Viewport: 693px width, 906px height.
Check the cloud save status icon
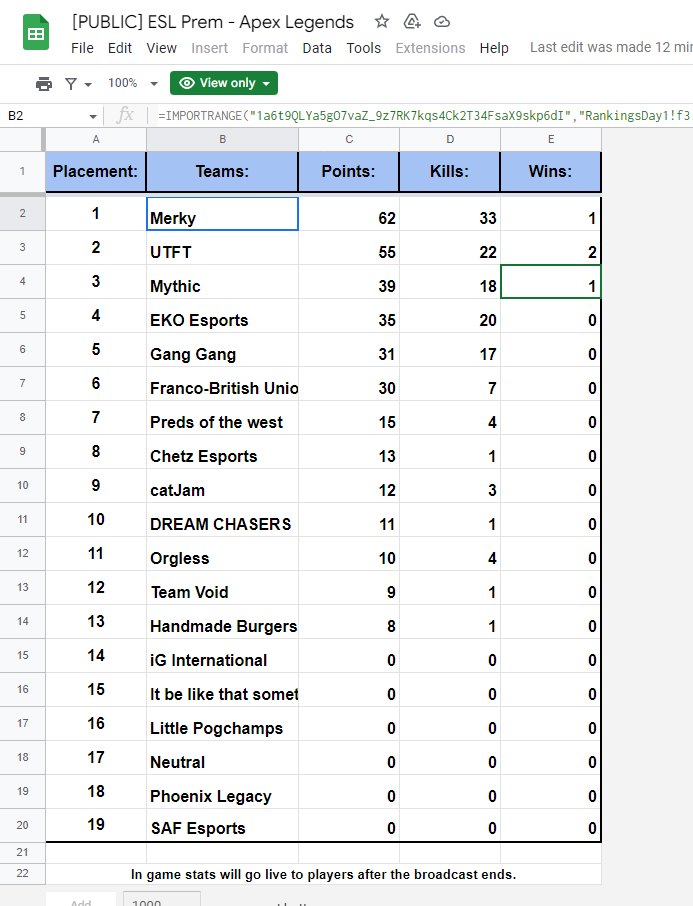[442, 22]
